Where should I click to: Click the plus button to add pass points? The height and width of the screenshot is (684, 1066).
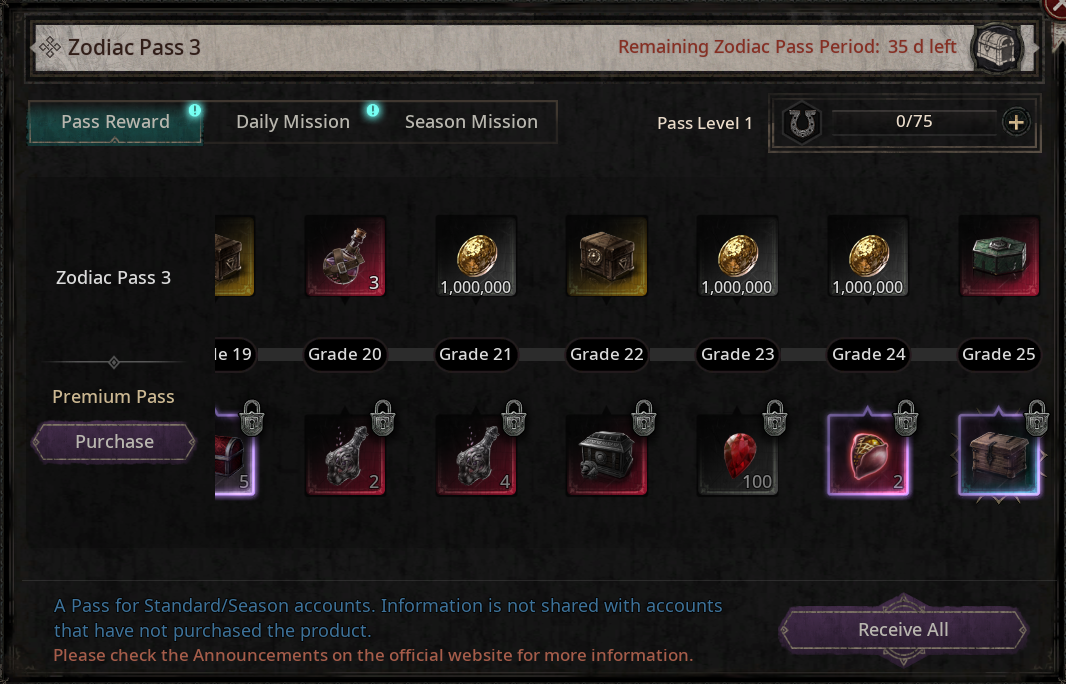[1016, 122]
